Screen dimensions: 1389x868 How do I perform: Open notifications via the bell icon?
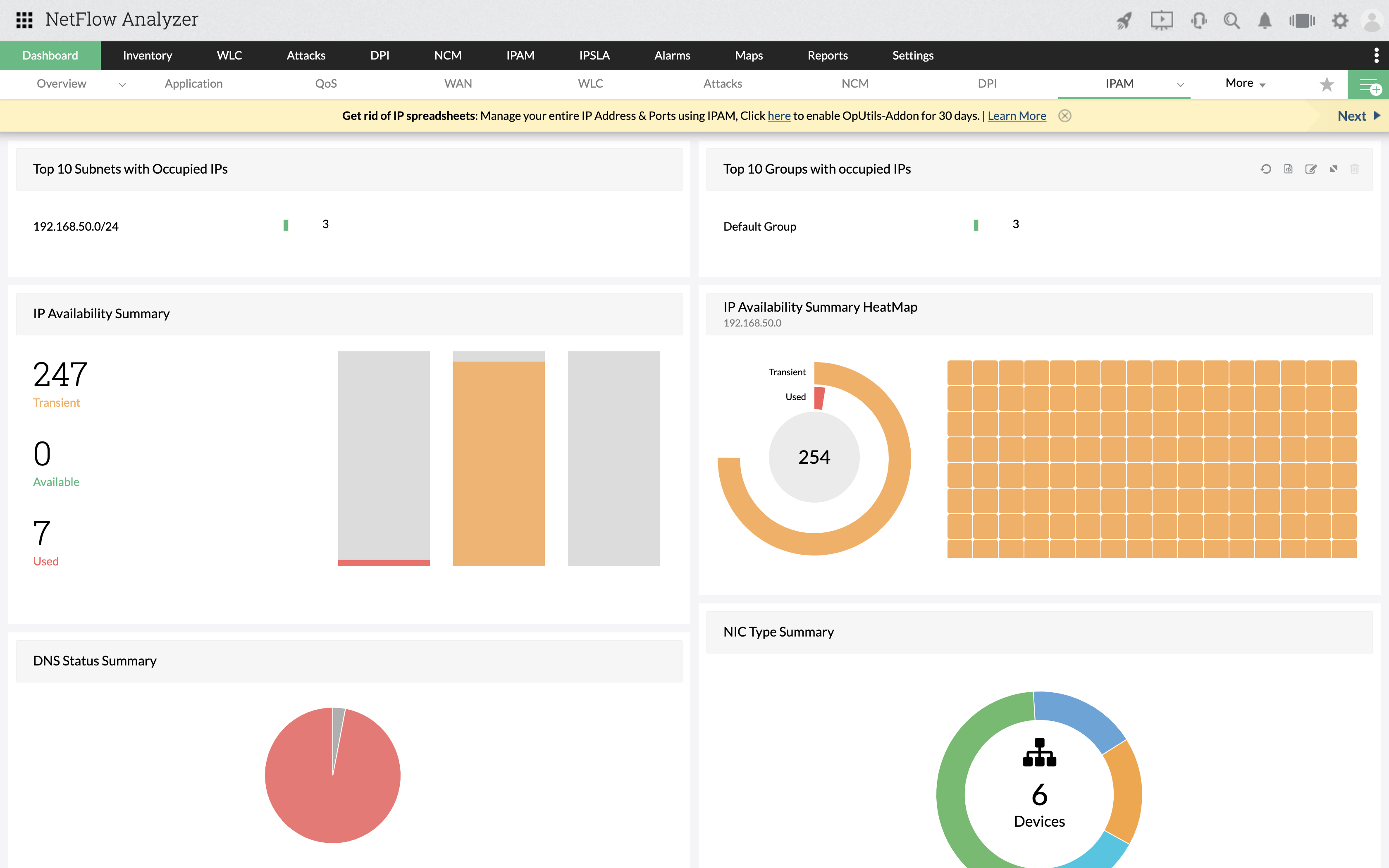coord(1264,20)
